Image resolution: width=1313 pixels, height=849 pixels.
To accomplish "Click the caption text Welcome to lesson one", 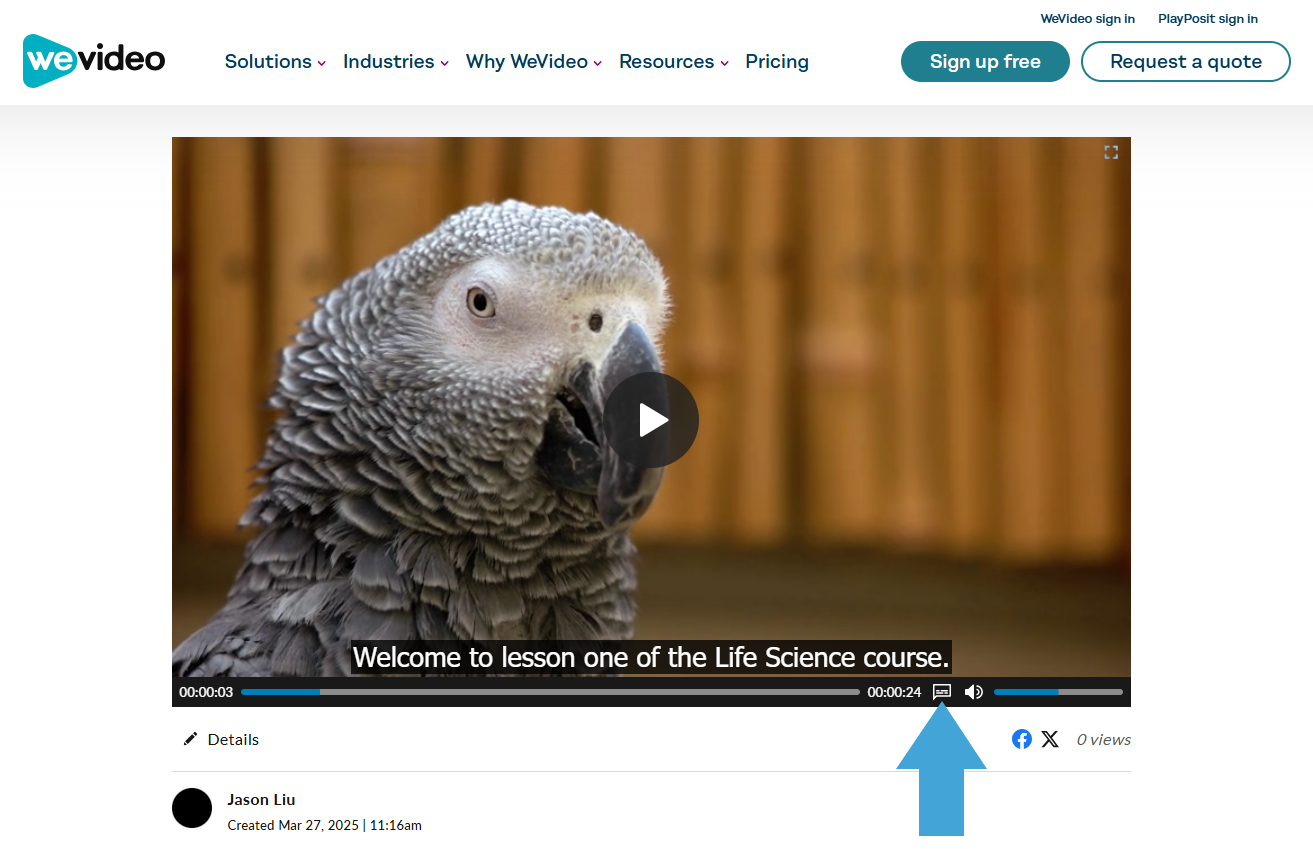I will click(651, 657).
